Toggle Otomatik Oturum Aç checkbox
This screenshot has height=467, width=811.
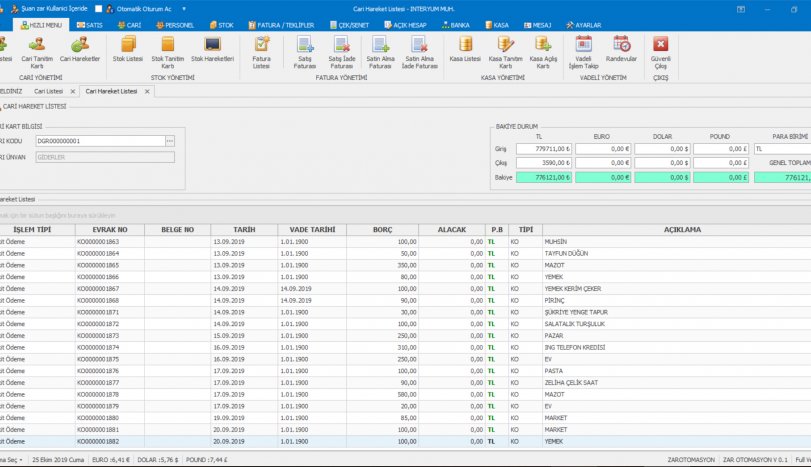tap(99, 9)
